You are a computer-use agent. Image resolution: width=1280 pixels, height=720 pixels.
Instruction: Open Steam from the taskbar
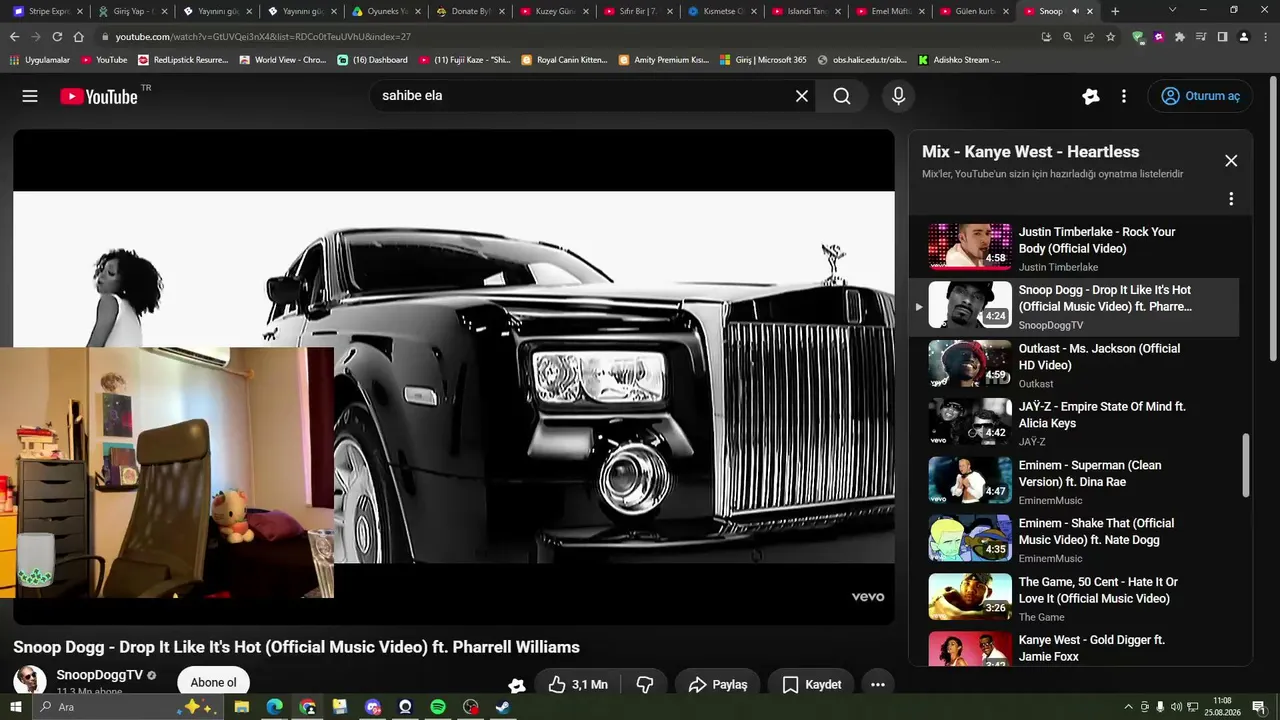pyautogui.click(x=503, y=707)
